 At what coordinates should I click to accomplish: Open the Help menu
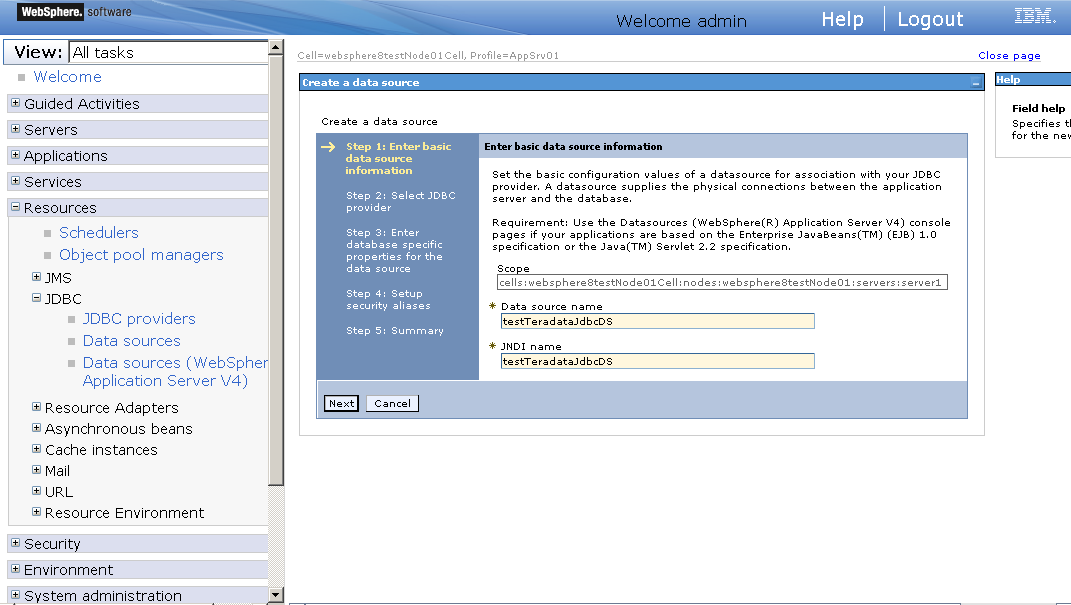[842, 18]
